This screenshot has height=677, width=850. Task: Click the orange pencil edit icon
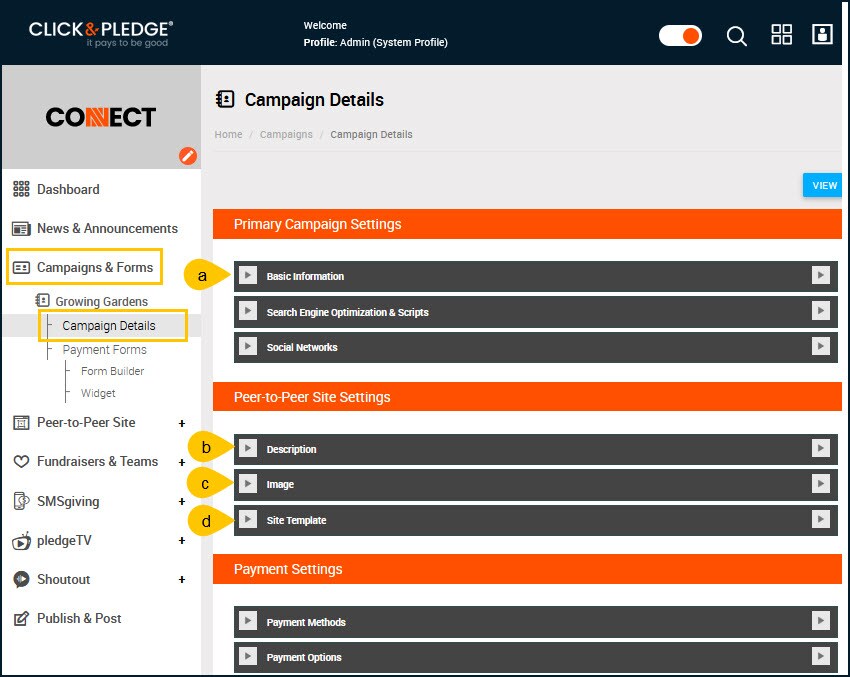click(x=188, y=156)
